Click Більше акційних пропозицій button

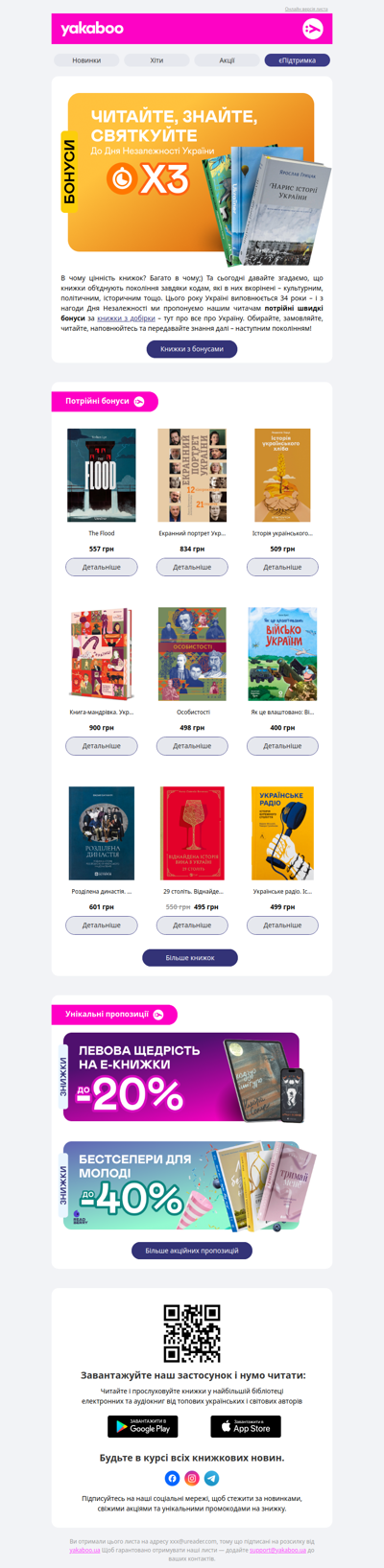(192, 1251)
